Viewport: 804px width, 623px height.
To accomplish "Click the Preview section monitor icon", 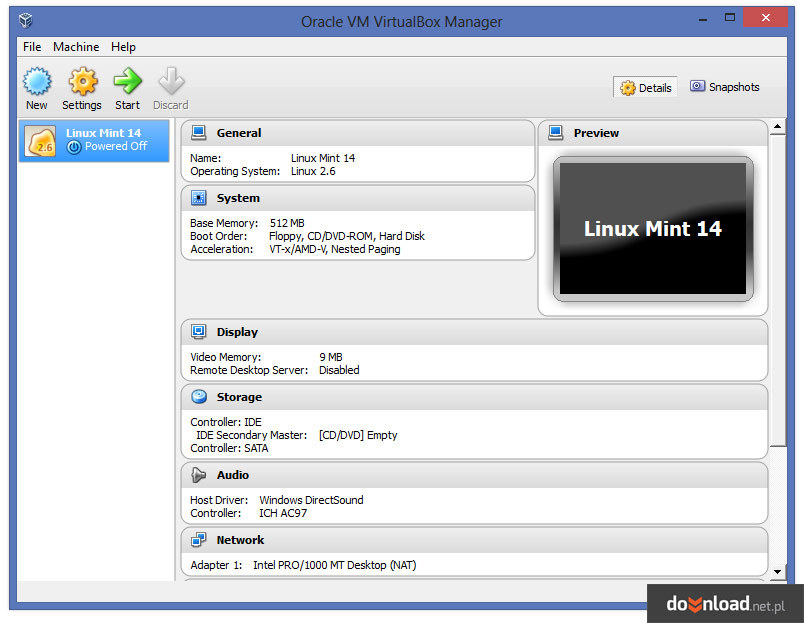I will point(555,133).
